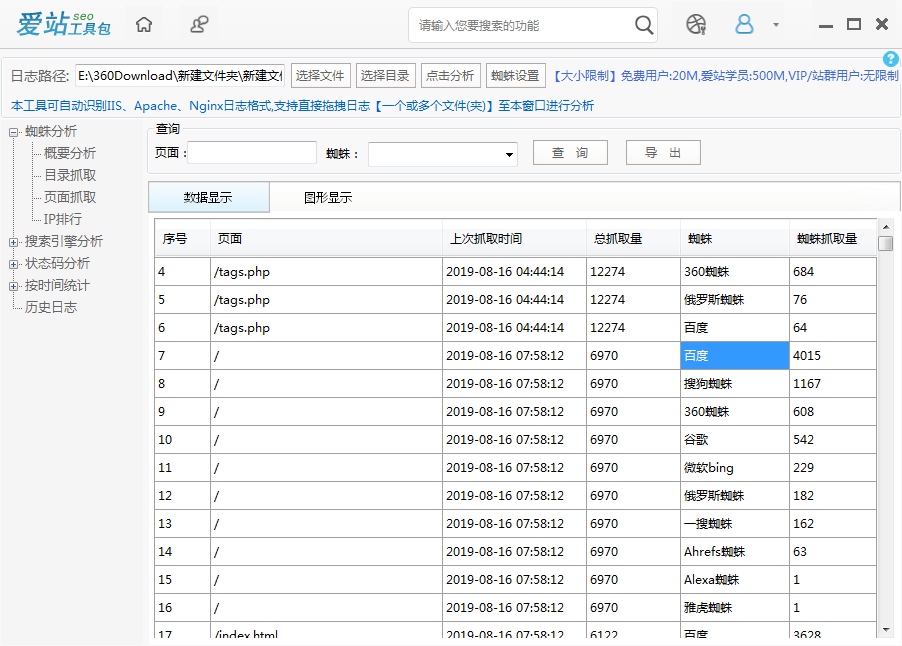This screenshot has width=902, height=646.
Task: Click the 俄罗斯蜘蛛 cell in row 5
Action: pyautogui.click(x=735, y=300)
